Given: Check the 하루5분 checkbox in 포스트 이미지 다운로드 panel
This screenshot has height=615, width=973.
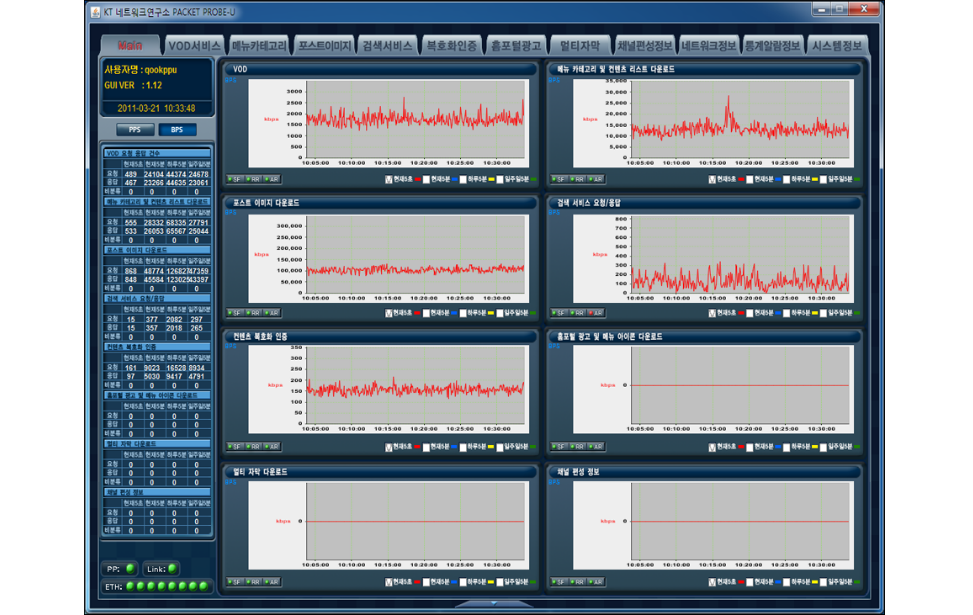Looking at the screenshot, I should [x=463, y=314].
